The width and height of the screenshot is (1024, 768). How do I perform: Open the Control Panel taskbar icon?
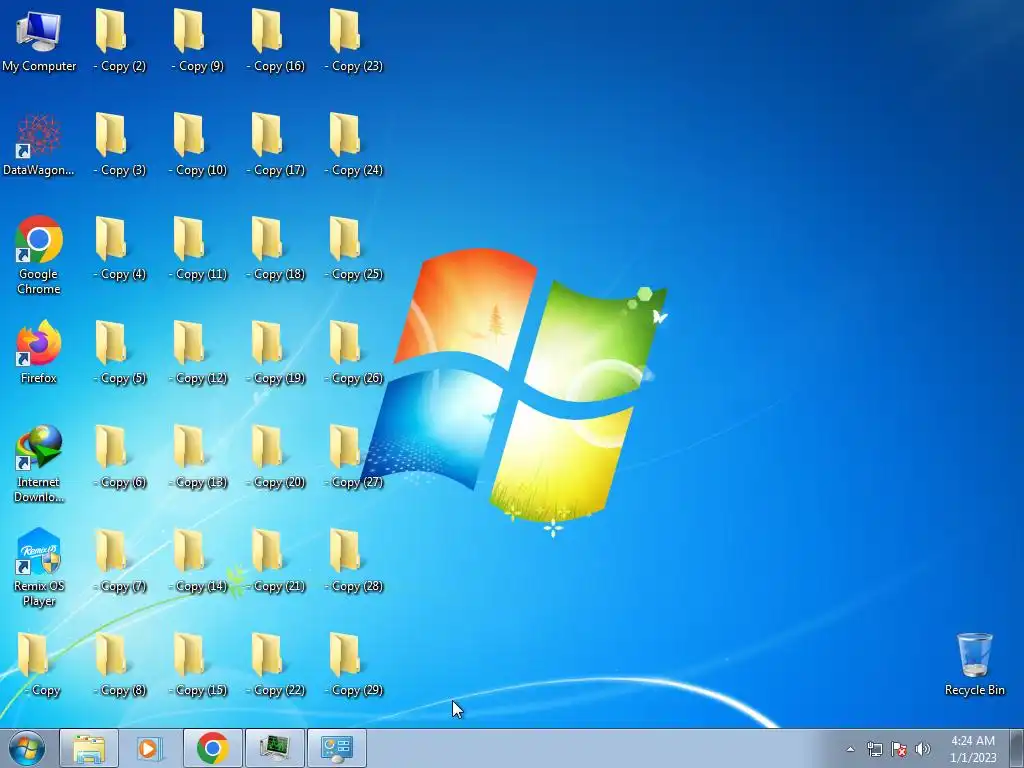[336, 748]
